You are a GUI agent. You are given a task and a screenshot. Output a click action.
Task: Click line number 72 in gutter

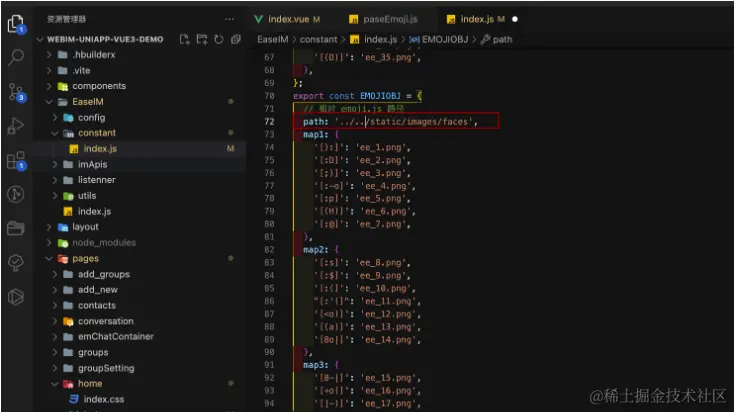point(269,122)
